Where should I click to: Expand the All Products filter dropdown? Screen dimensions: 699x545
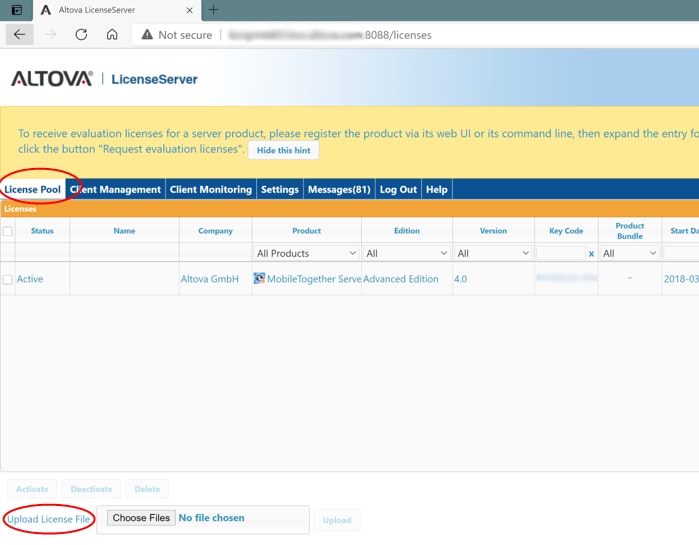306,254
